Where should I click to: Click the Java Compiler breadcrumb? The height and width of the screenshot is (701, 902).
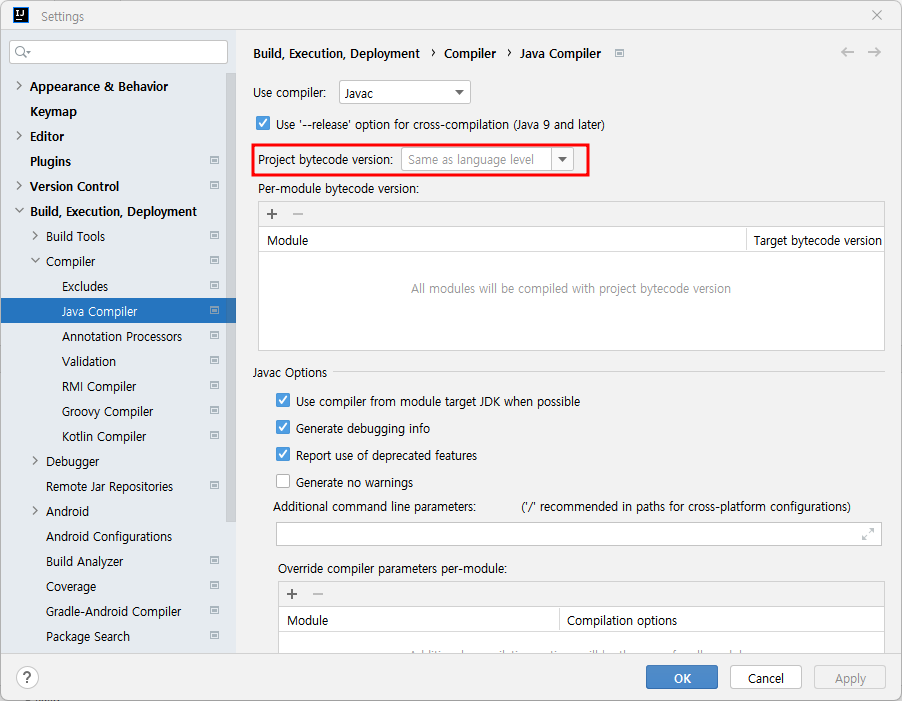[560, 53]
